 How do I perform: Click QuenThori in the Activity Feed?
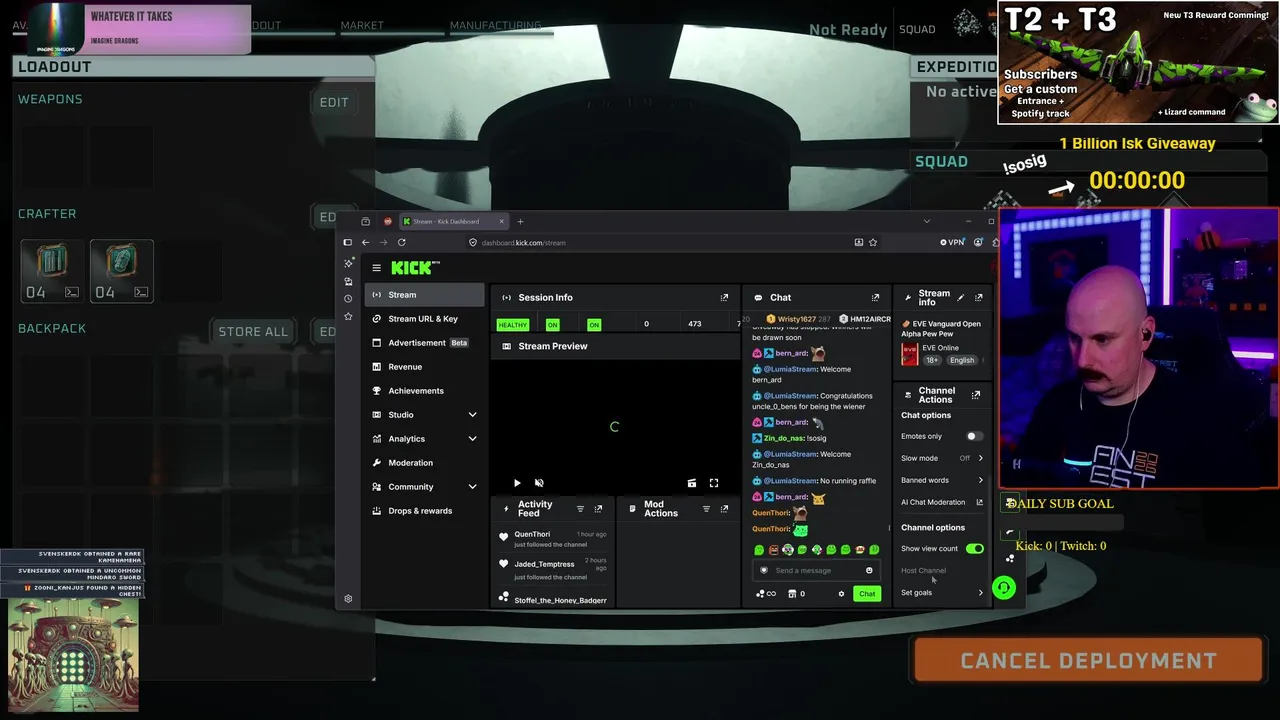532,534
